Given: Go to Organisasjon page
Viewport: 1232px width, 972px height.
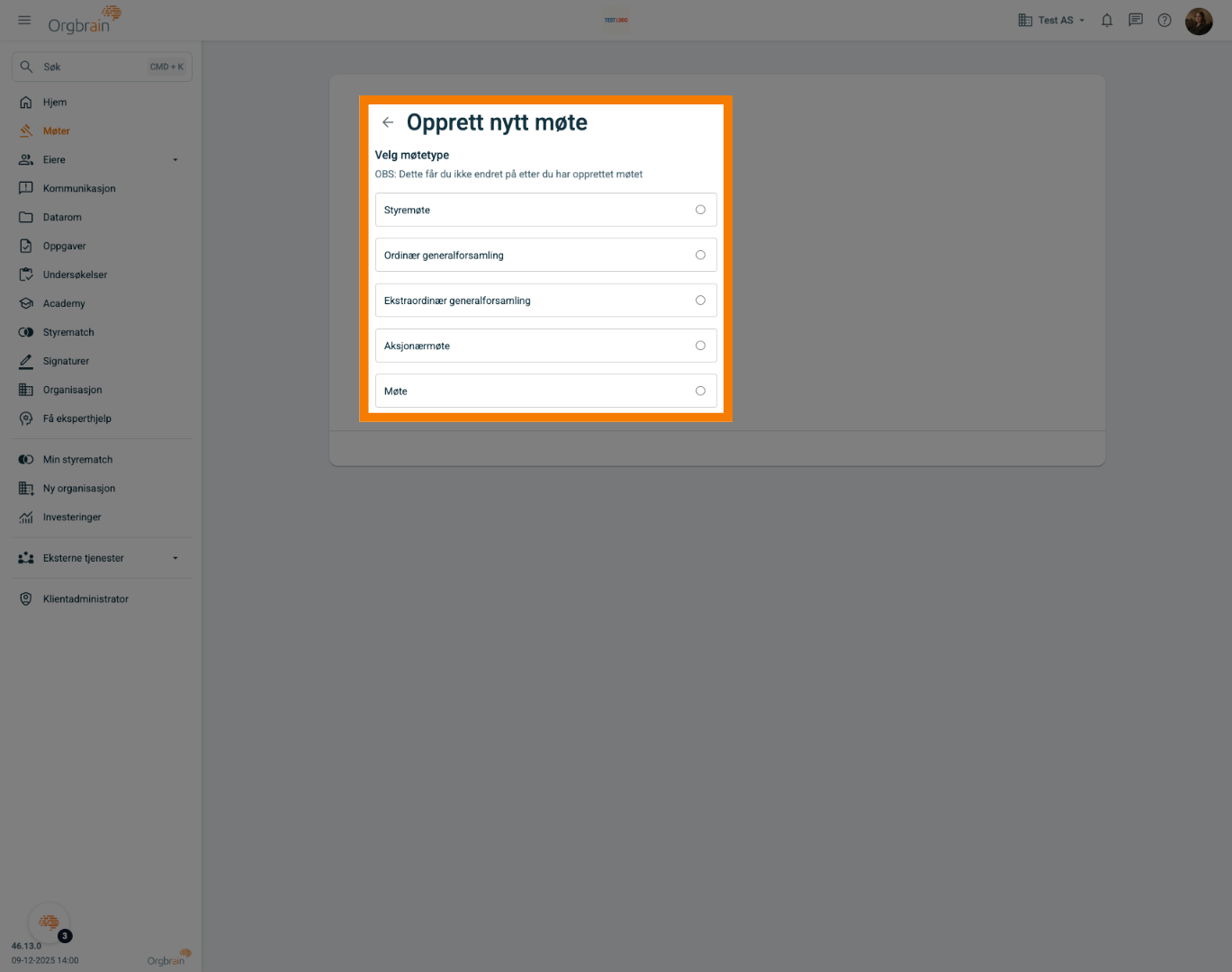Looking at the screenshot, I should click(x=102, y=391).
